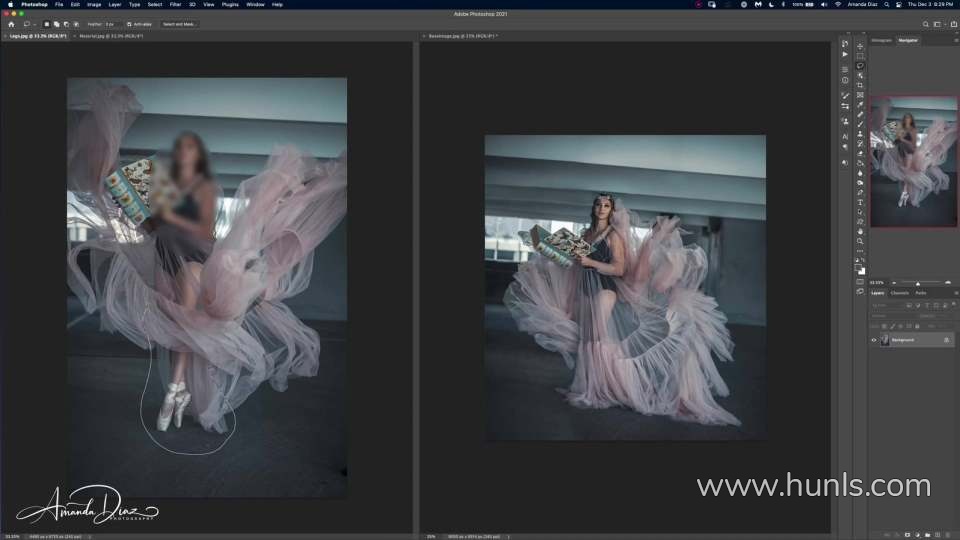Select the Path Selection tool

point(860,212)
